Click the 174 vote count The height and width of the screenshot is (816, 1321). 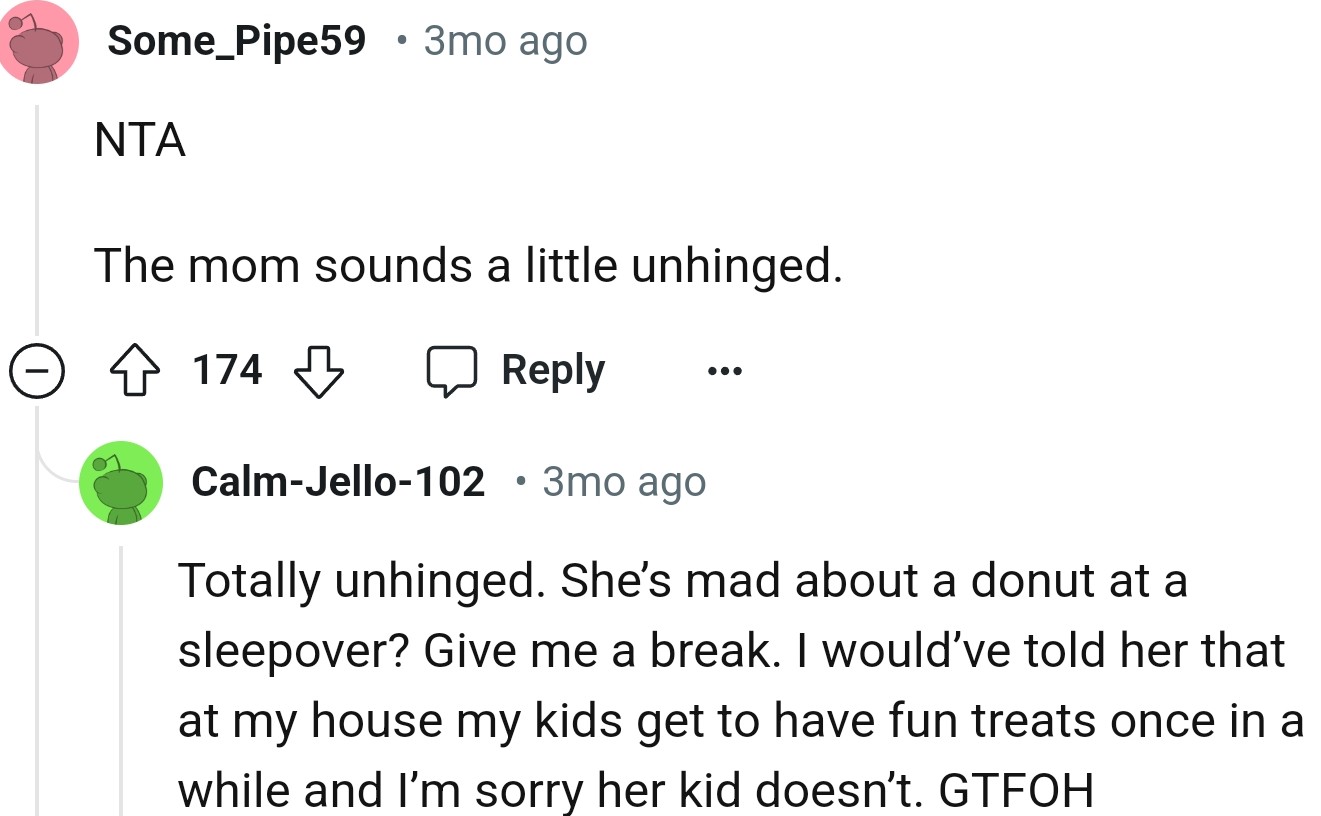pyautogui.click(x=228, y=371)
